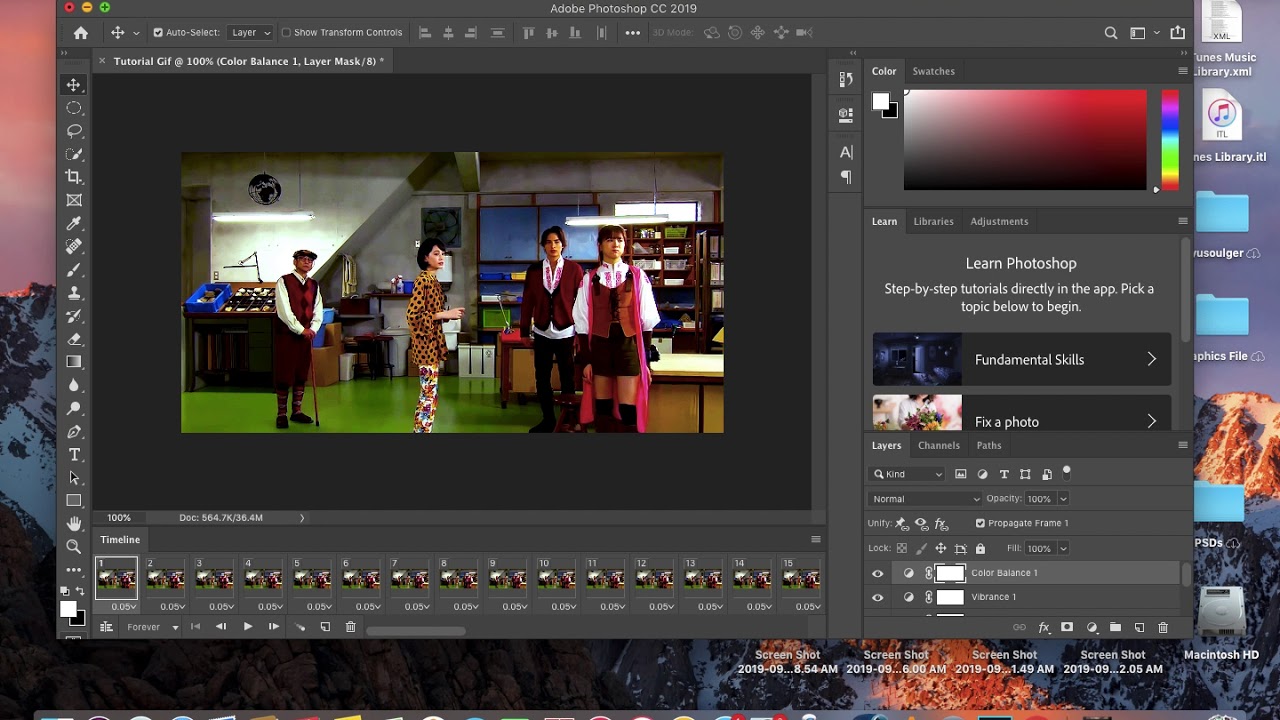Viewport: 1280px width, 720px height.
Task: Hide the Vibrance 1 layer
Action: (x=878, y=597)
